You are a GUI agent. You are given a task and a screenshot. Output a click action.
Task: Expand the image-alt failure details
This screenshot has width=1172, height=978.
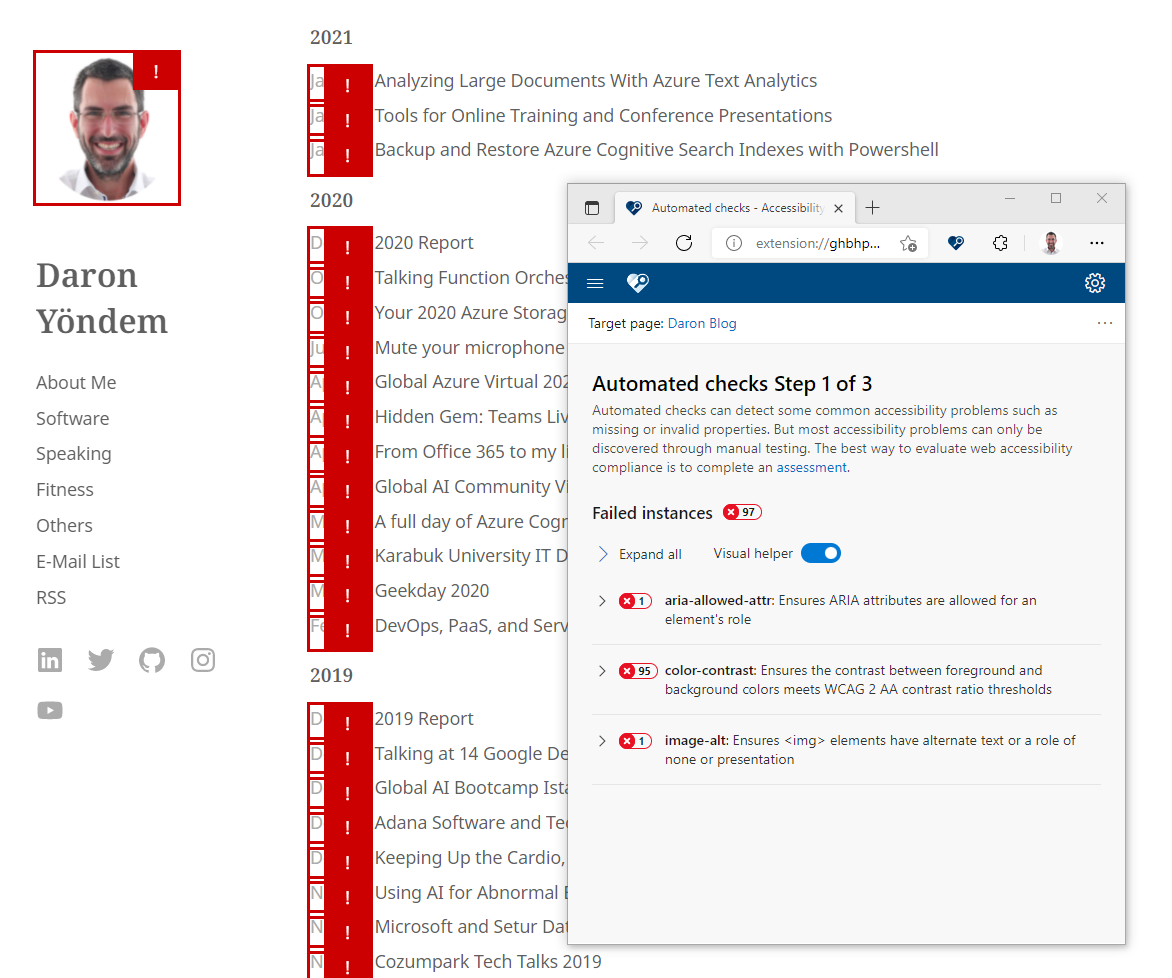(x=601, y=740)
